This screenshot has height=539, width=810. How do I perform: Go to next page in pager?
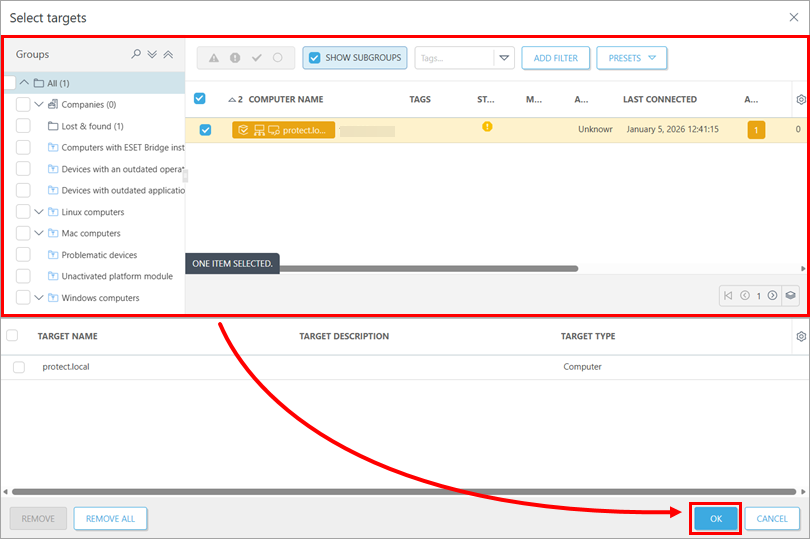[772, 296]
